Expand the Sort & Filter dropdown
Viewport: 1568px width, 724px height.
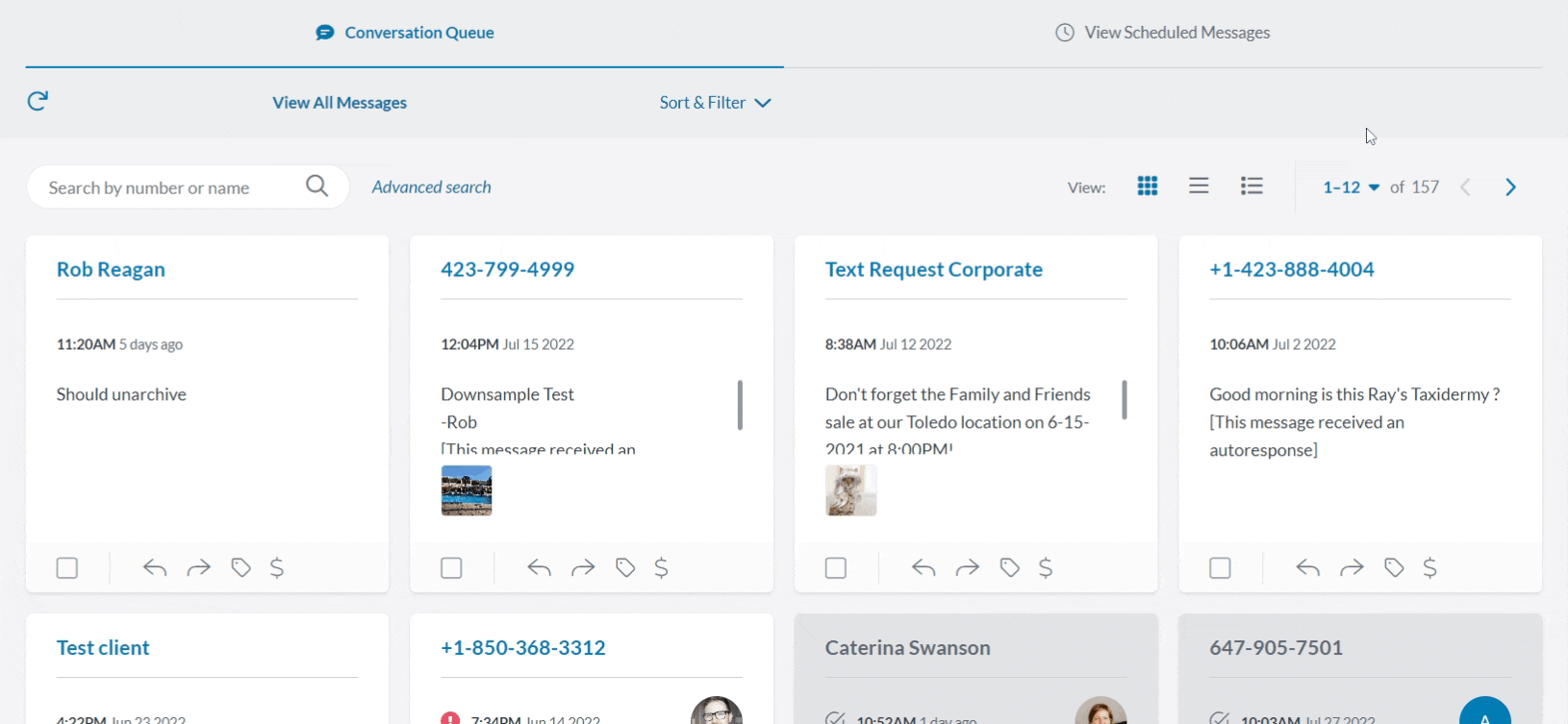click(715, 103)
